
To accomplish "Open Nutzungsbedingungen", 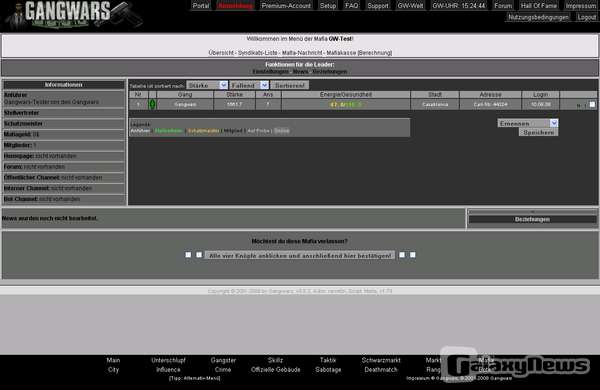I will (x=538, y=17).
